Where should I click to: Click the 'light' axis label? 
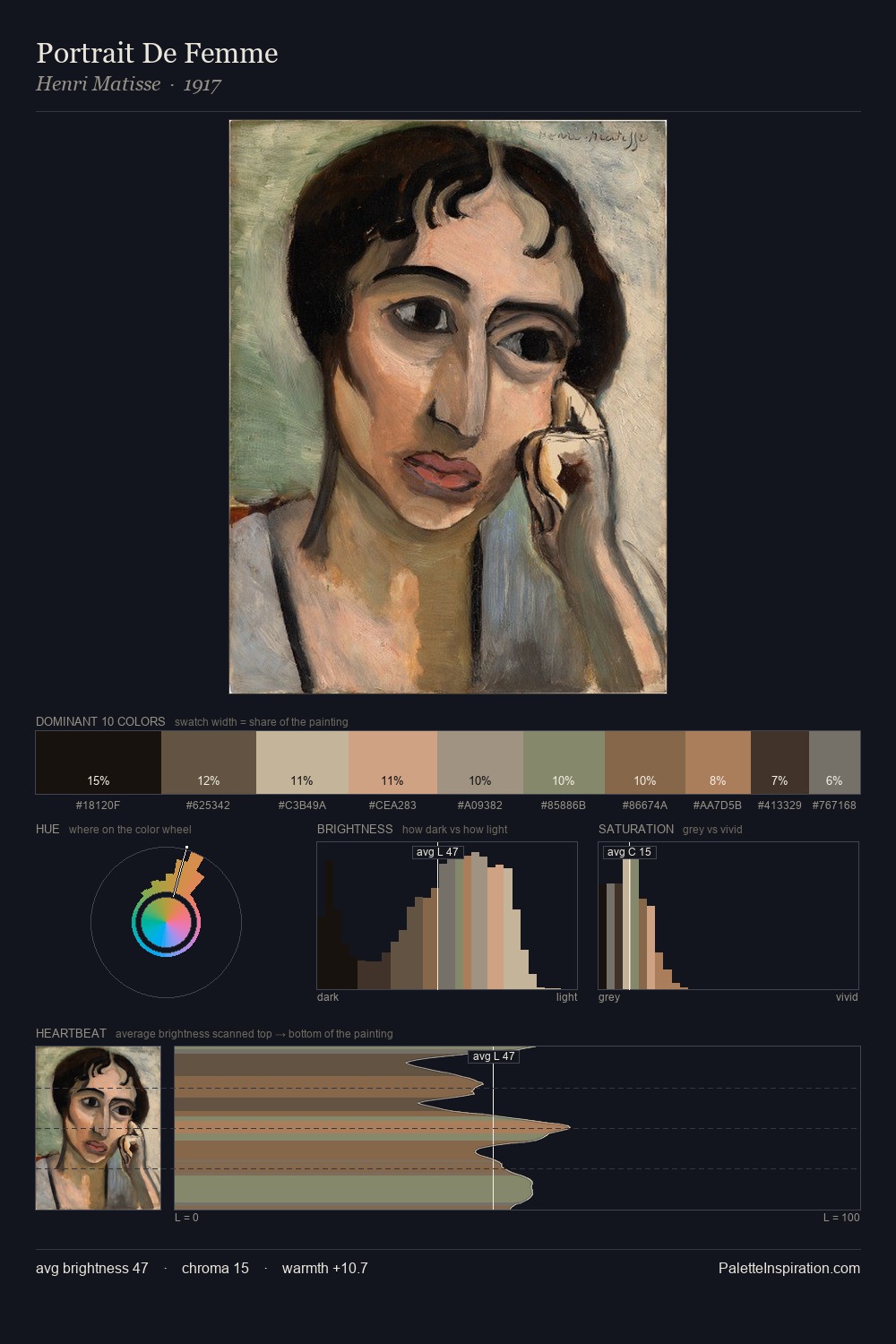click(566, 996)
